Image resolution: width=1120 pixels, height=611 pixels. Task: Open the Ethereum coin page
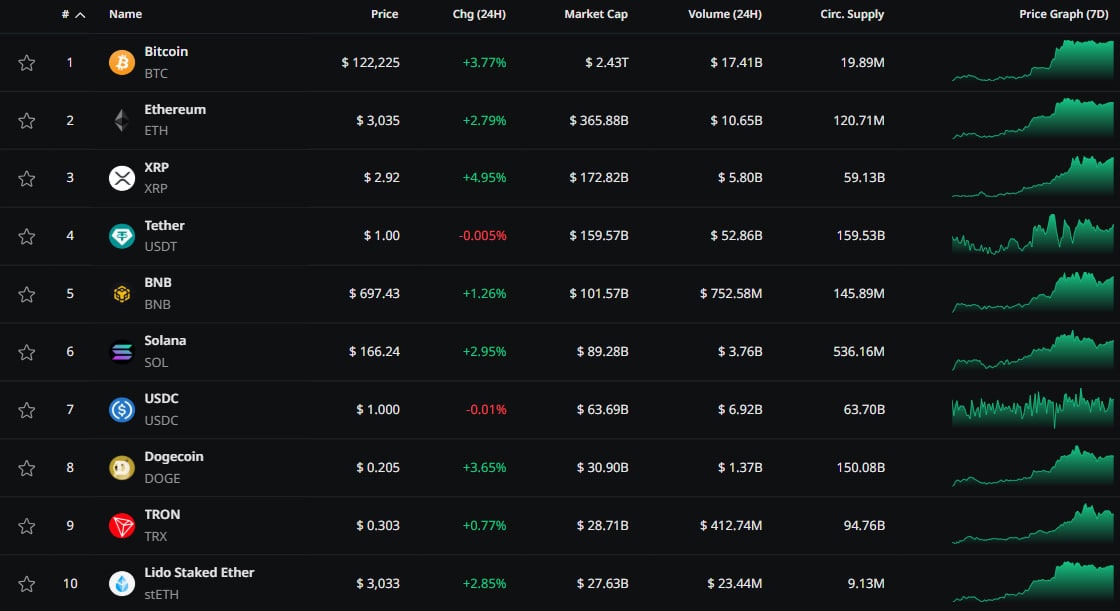pyautogui.click(x=175, y=109)
